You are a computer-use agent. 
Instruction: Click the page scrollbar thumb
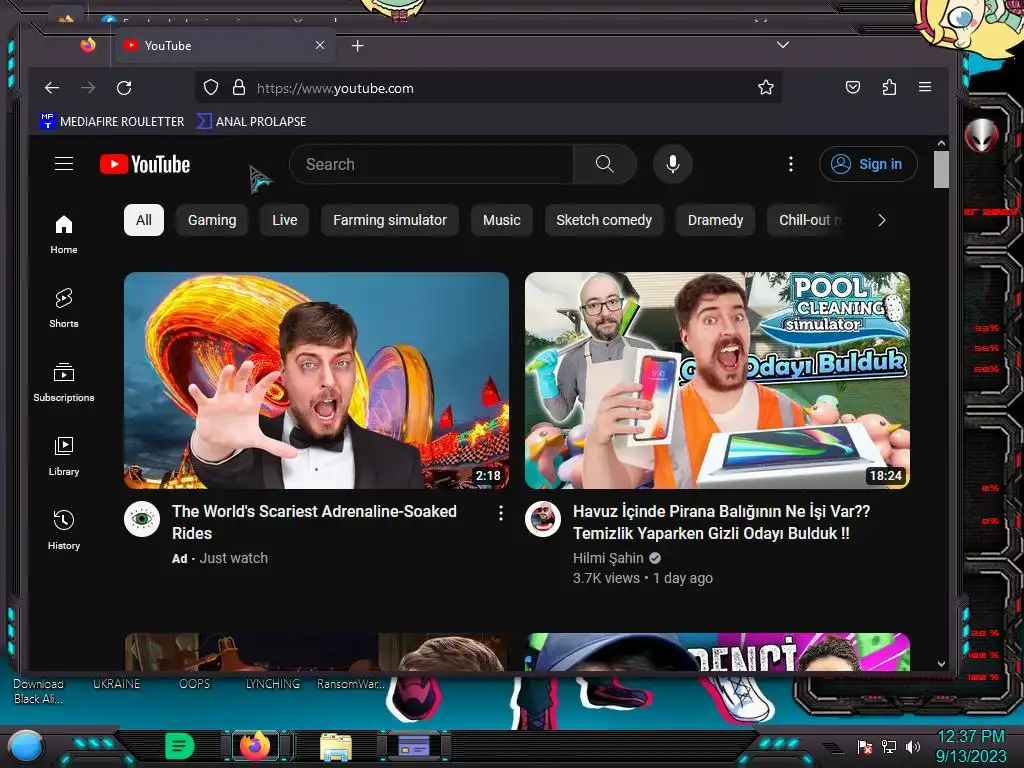(941, 169)
